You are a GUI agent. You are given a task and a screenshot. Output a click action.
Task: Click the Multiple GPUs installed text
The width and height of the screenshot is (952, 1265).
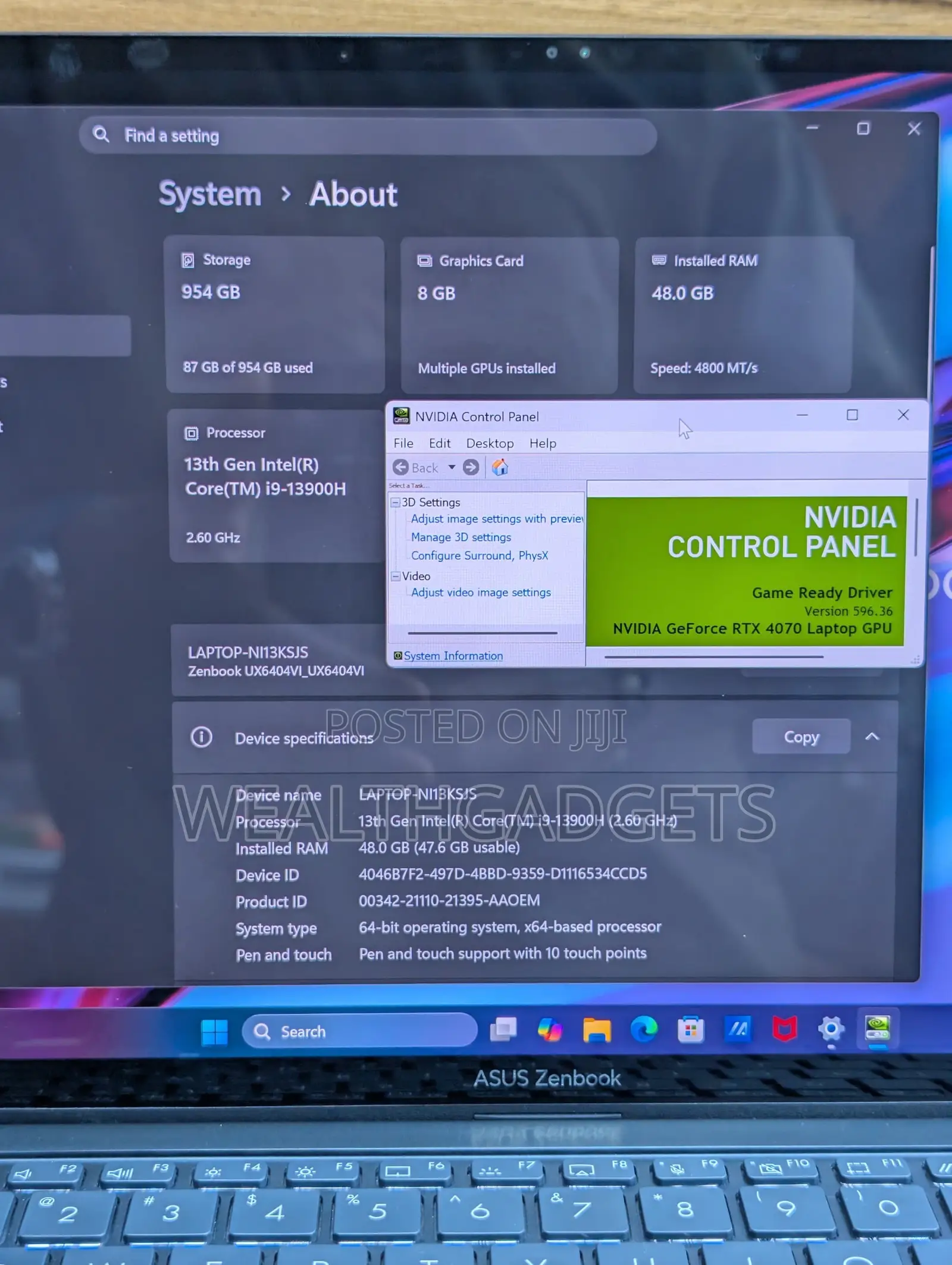coord(487,368)
